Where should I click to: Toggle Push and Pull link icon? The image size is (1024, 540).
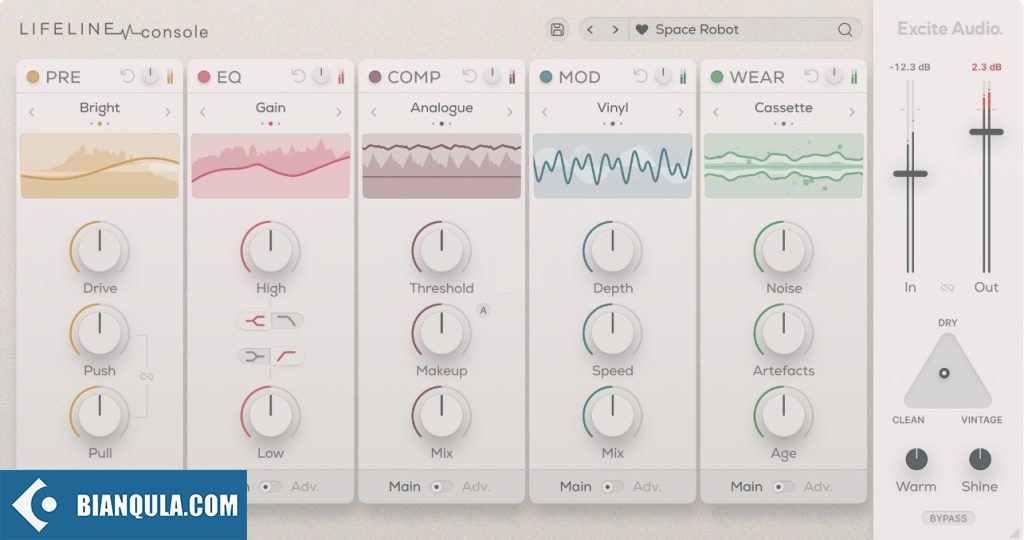click(147, 377)
